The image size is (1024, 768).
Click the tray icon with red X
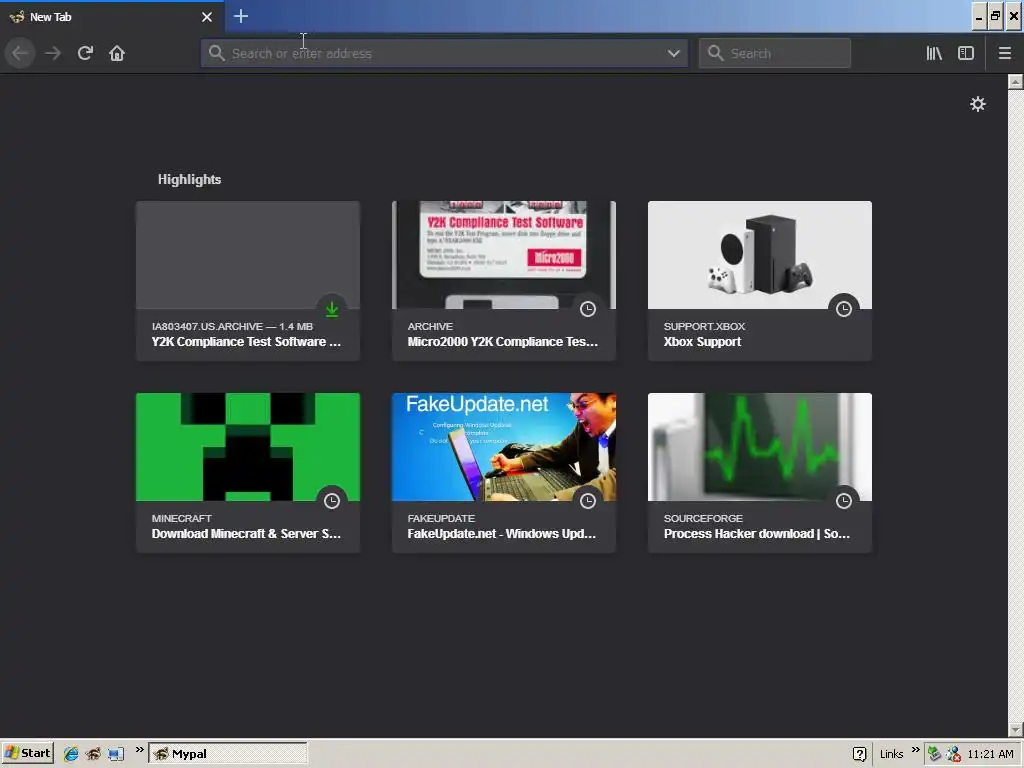coord(953,754)
